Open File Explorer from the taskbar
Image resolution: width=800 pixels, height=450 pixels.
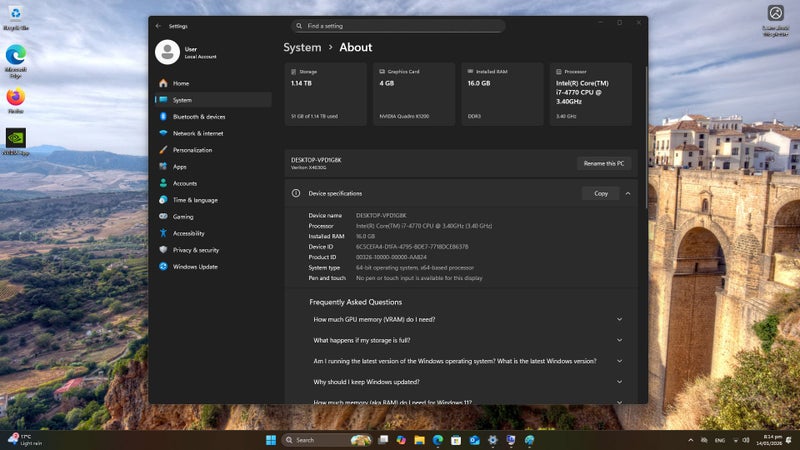pos(419,440)
